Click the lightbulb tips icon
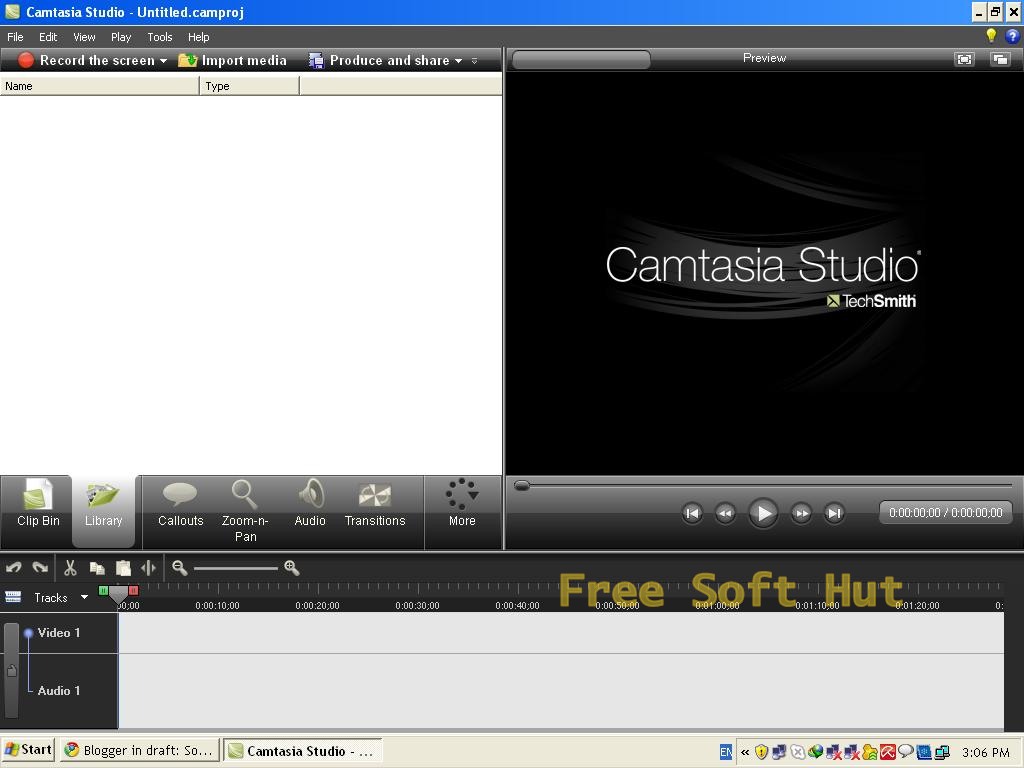Screen dimensions: 1024x768 click(x=991, y=36)
